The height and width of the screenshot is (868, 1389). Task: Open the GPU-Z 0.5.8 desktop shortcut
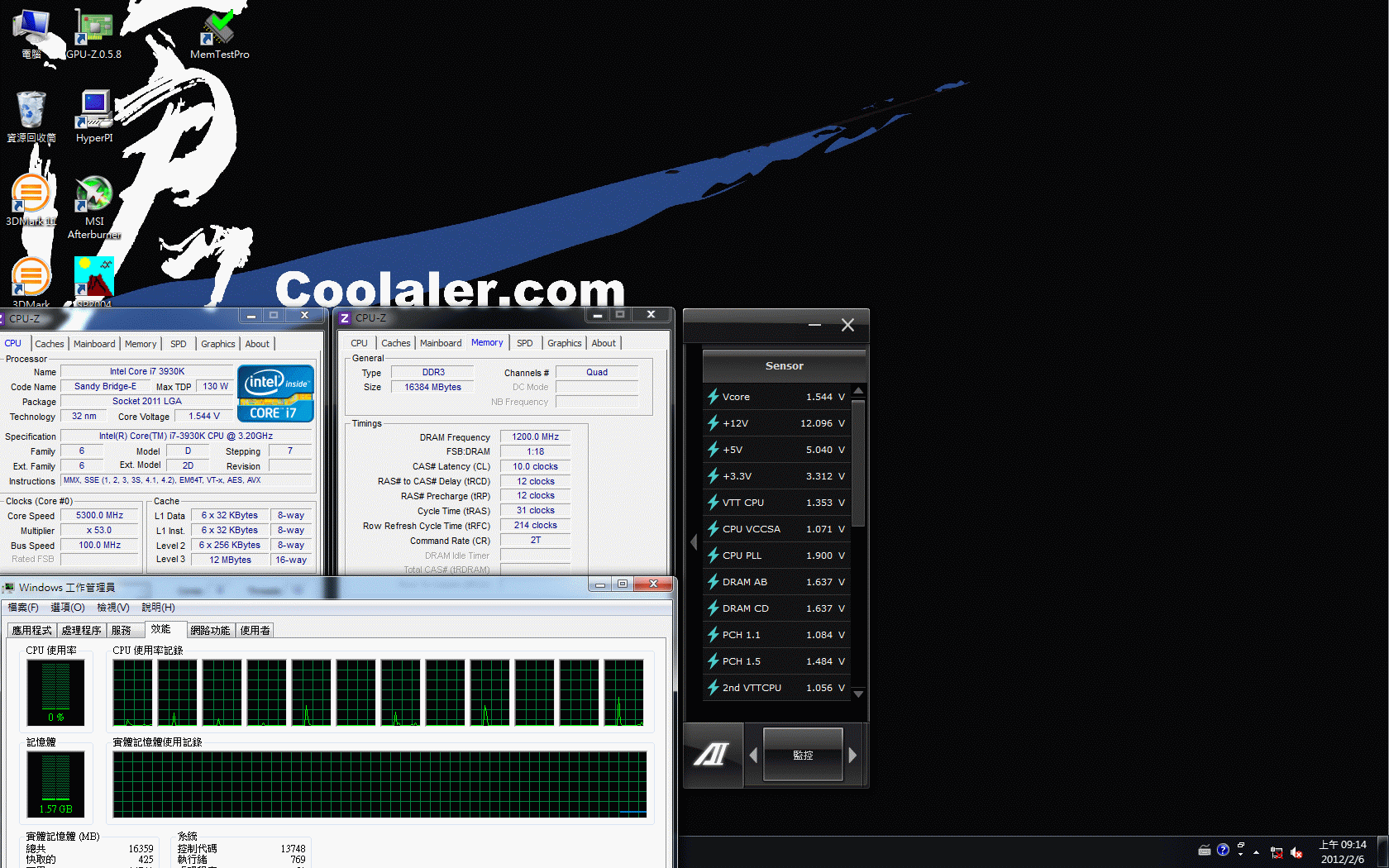[x=93, y=35]
